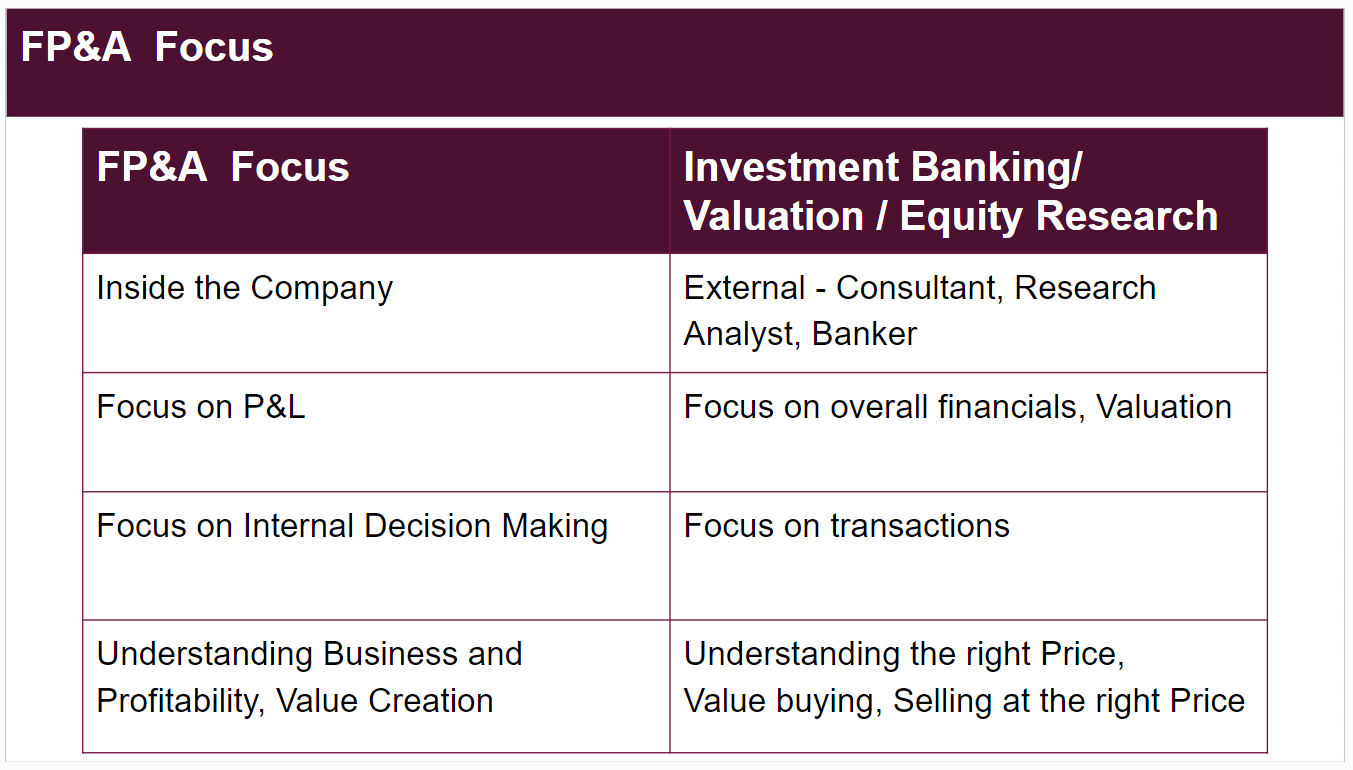Screen dimensions: 1353x770
Task: Select 'Focus on overall financials, Valuation' cell
Action: (x=968, y=432)
